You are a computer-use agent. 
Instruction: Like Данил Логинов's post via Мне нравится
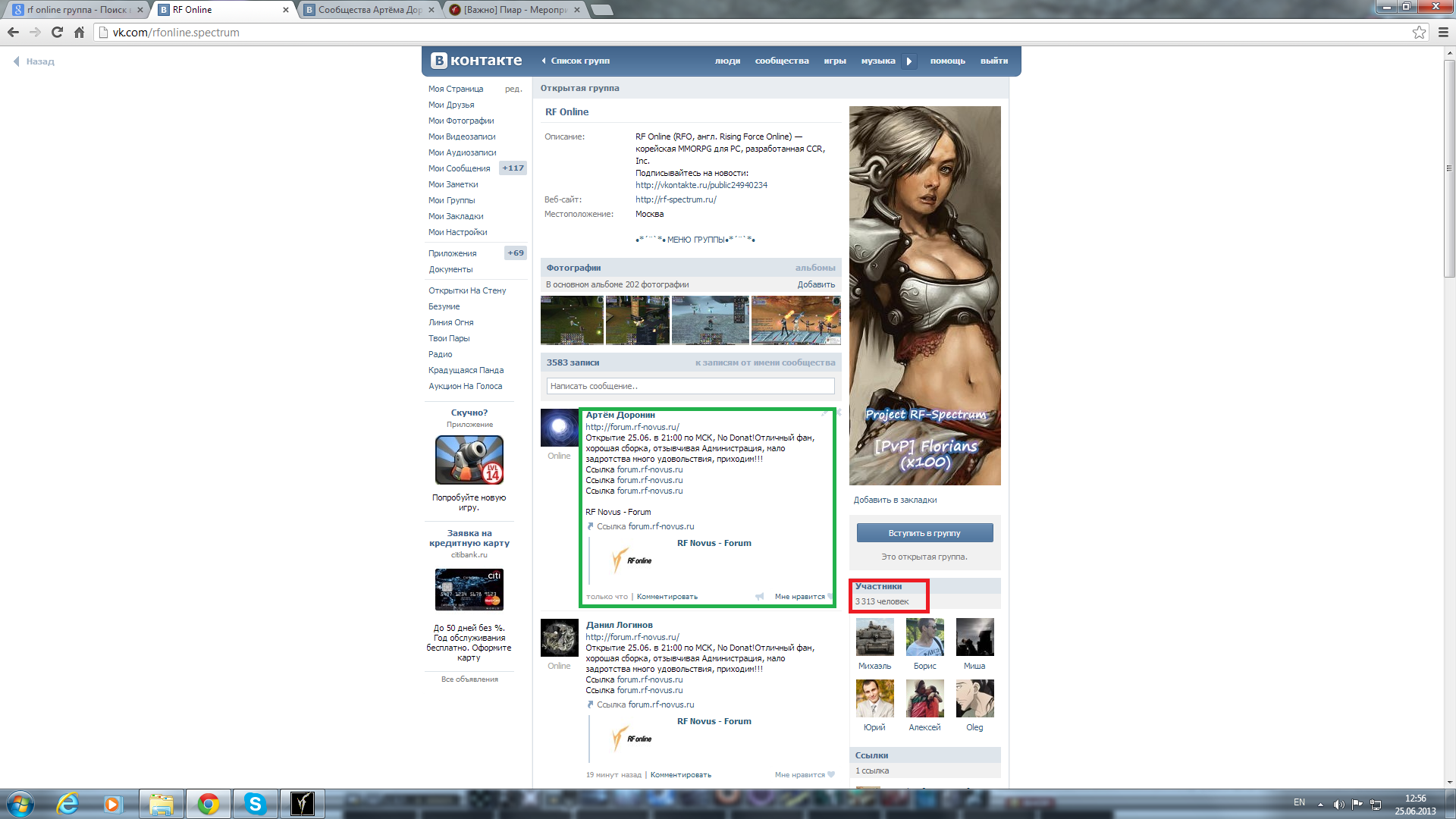799,775
